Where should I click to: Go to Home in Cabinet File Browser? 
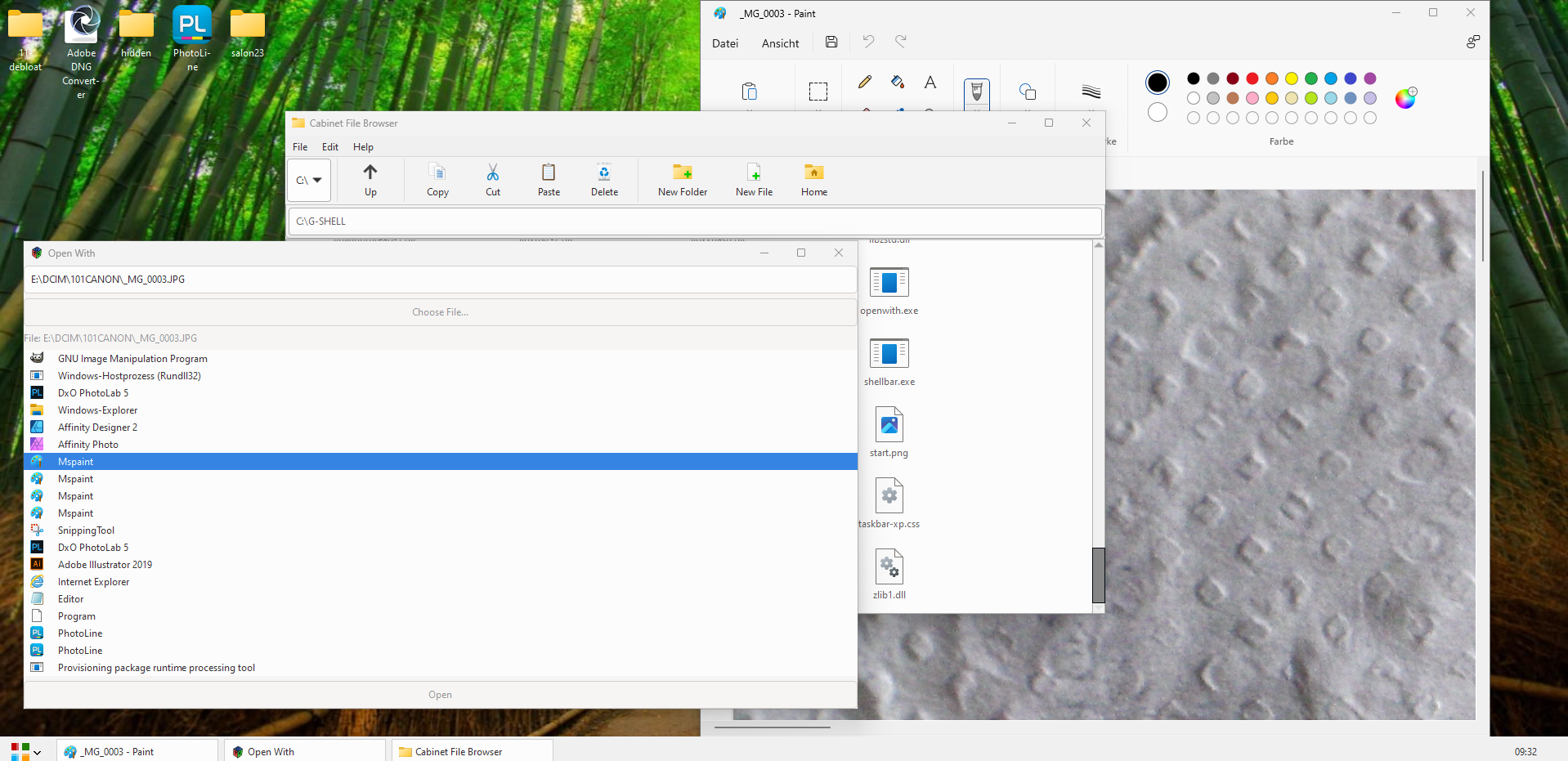click(x=814, y=180)
